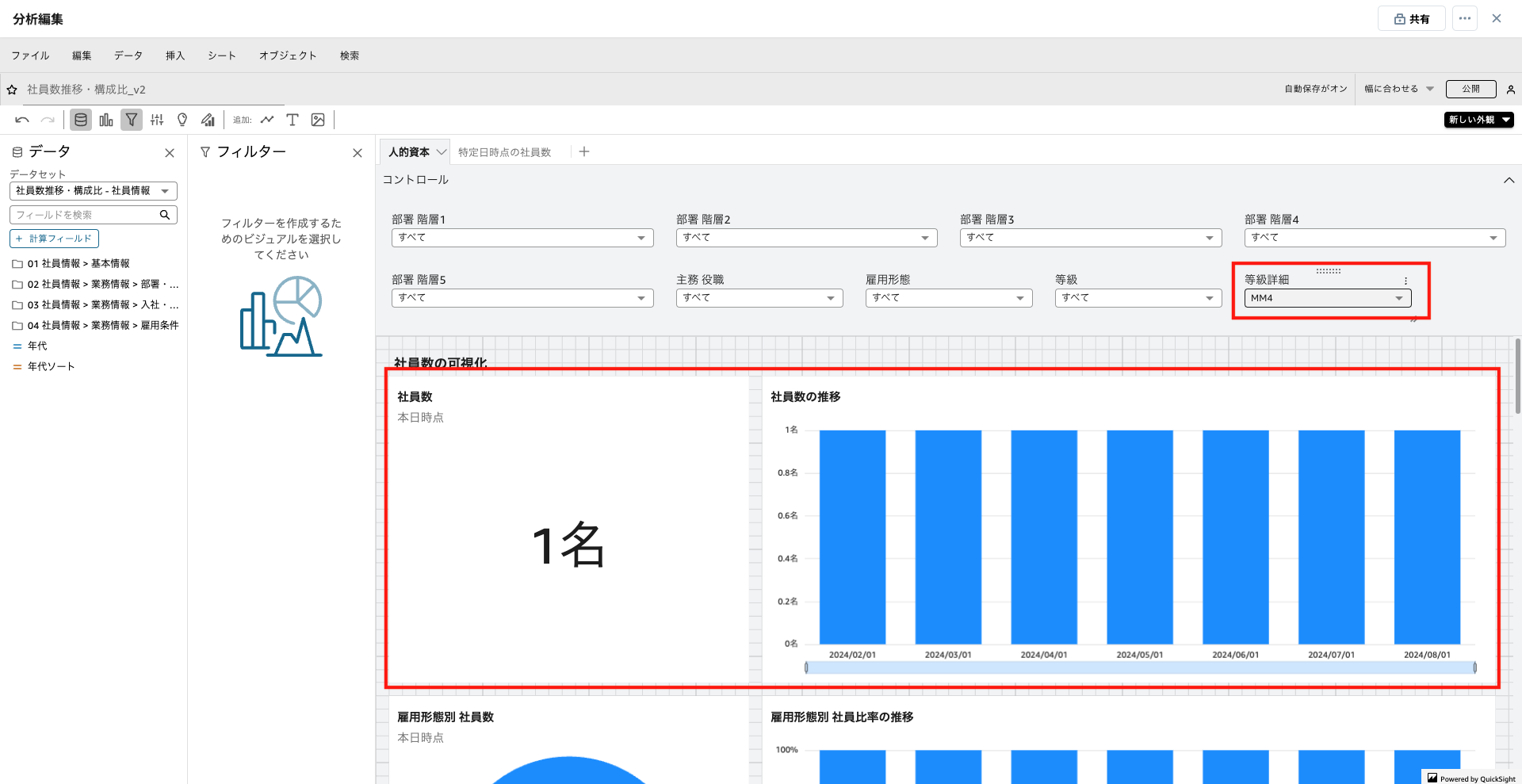This screenshot has height=784, width=1522.
Task: Click the chart date range slider bar
Action: pos(1140,667)
